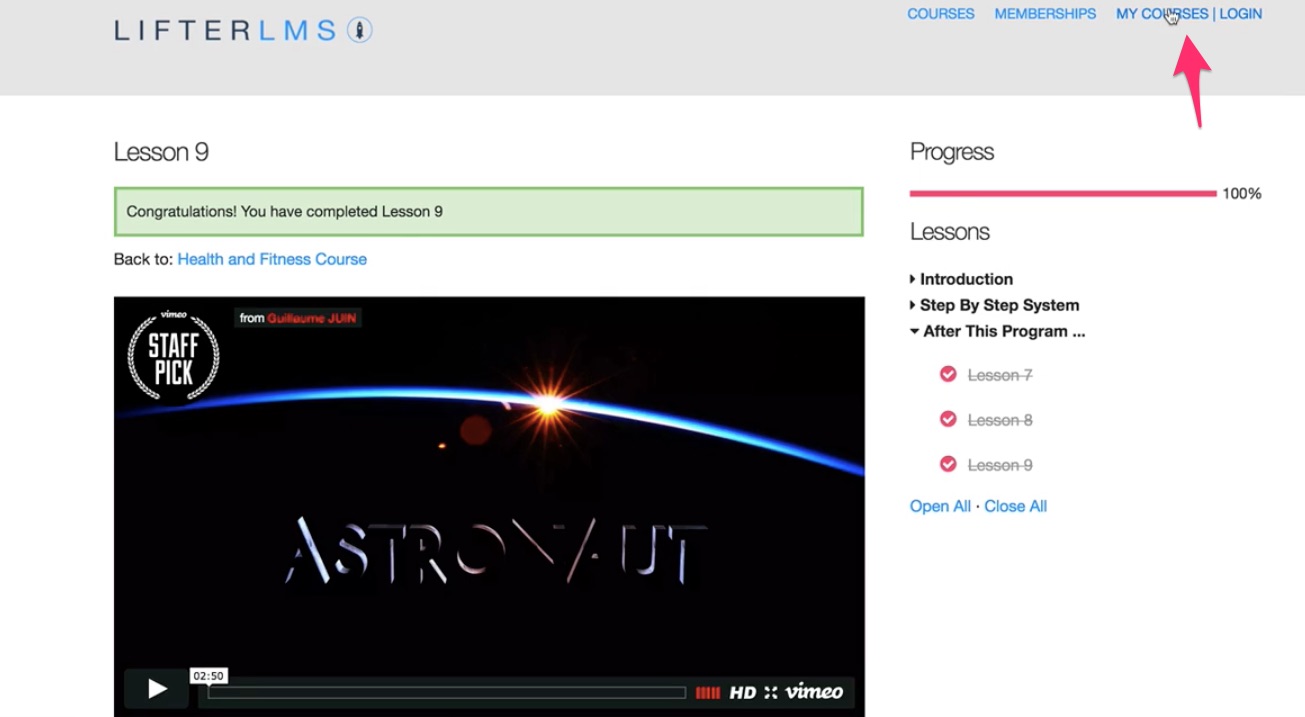Viewport: 1305px width, 717px height.
Task: Click the Lesson 9 page heading
Action: [x=161, y=152]
